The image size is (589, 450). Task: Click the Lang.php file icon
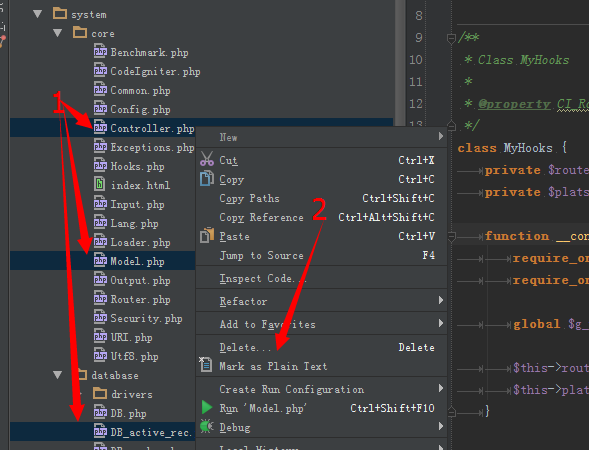point(100,222)
